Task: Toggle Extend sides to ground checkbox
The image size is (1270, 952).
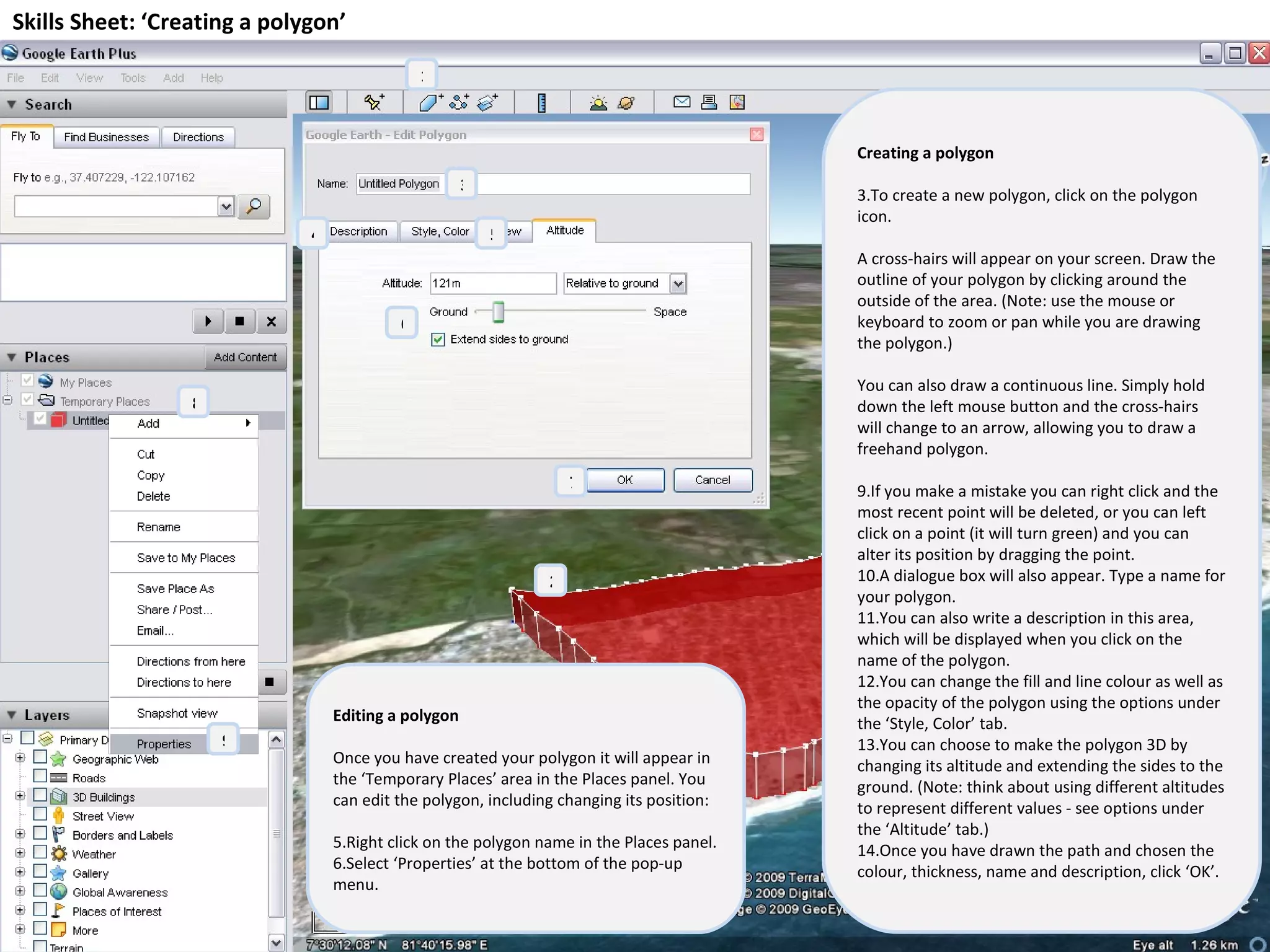Action: (438, 339)
